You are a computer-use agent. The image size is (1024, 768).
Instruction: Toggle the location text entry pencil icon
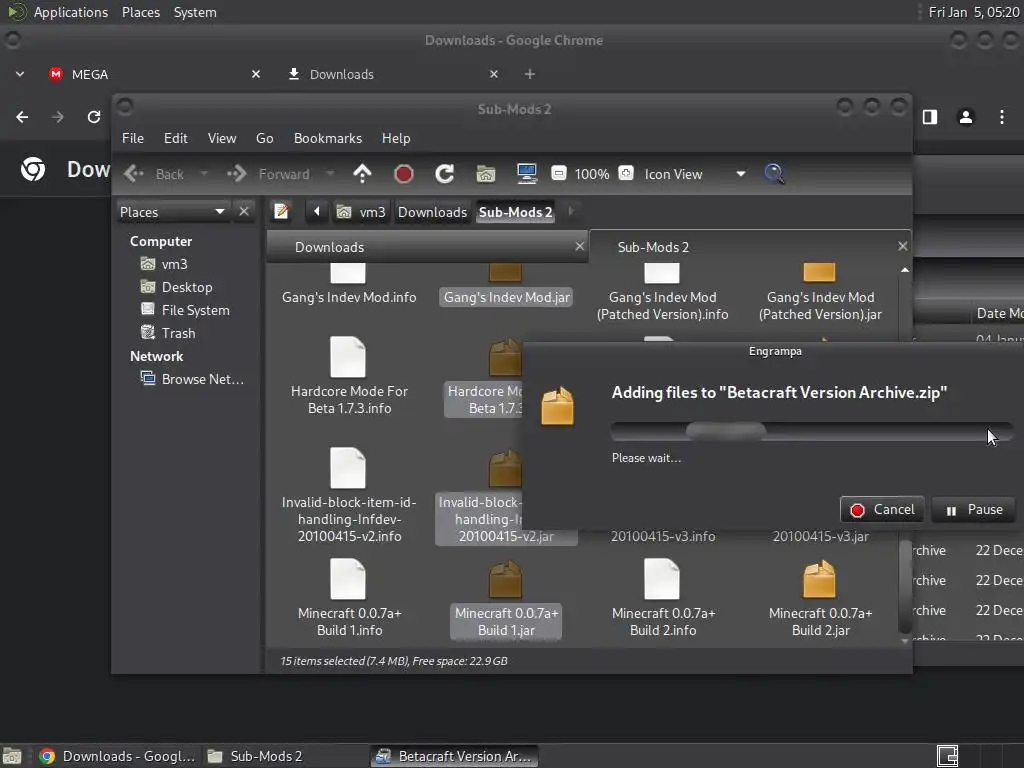(x=281, y=211)
